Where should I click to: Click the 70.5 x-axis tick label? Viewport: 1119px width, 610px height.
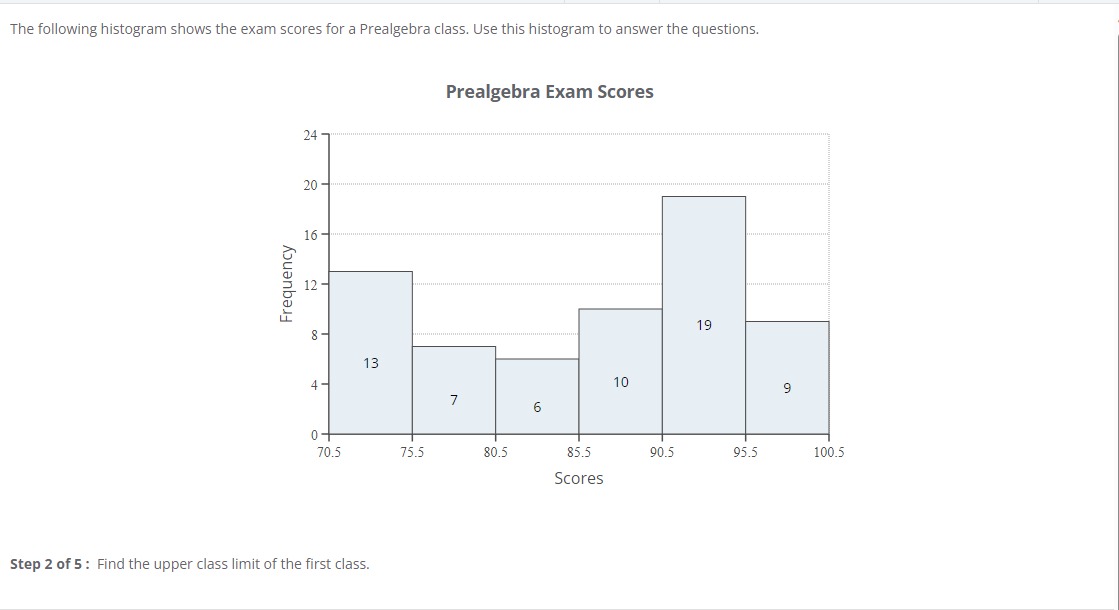tap(329, 452)
